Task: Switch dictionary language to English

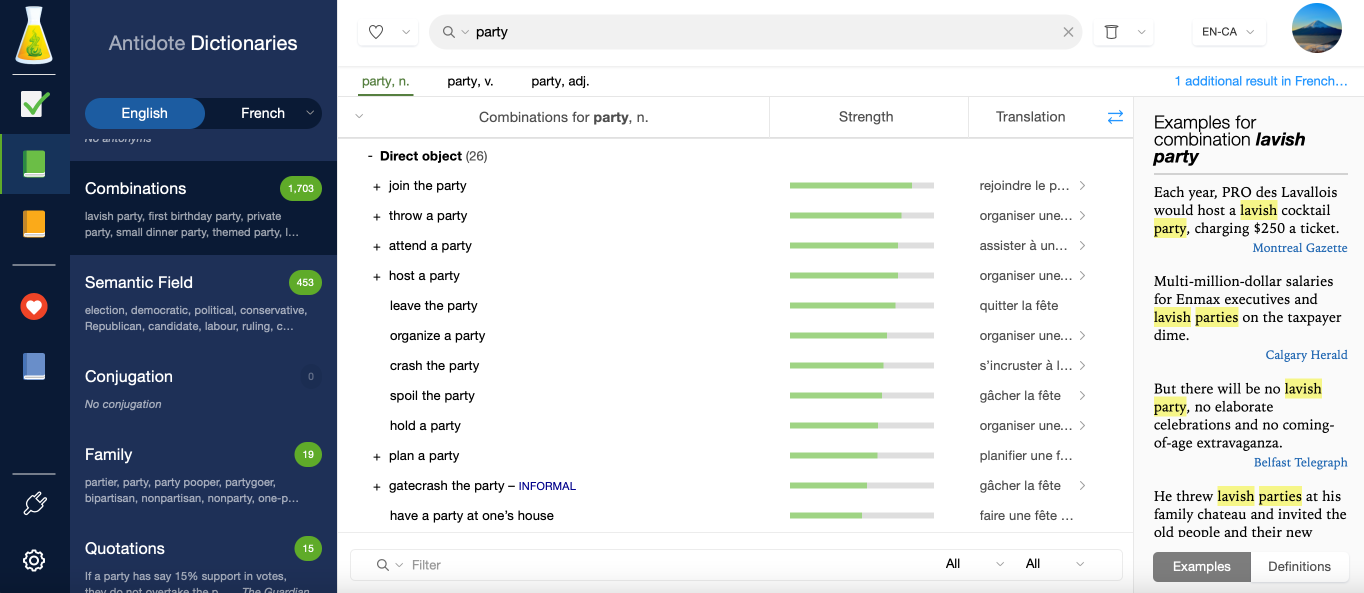Action: [x=145, y=113]
